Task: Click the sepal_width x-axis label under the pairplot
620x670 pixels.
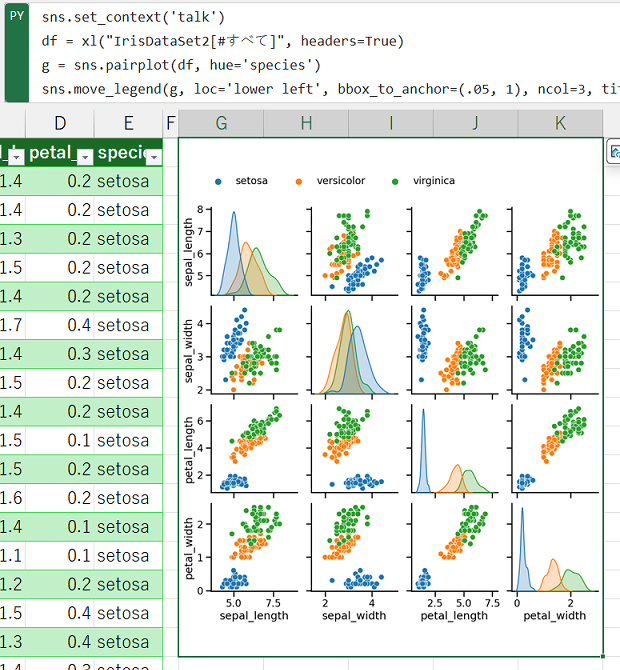Action: 354,616
